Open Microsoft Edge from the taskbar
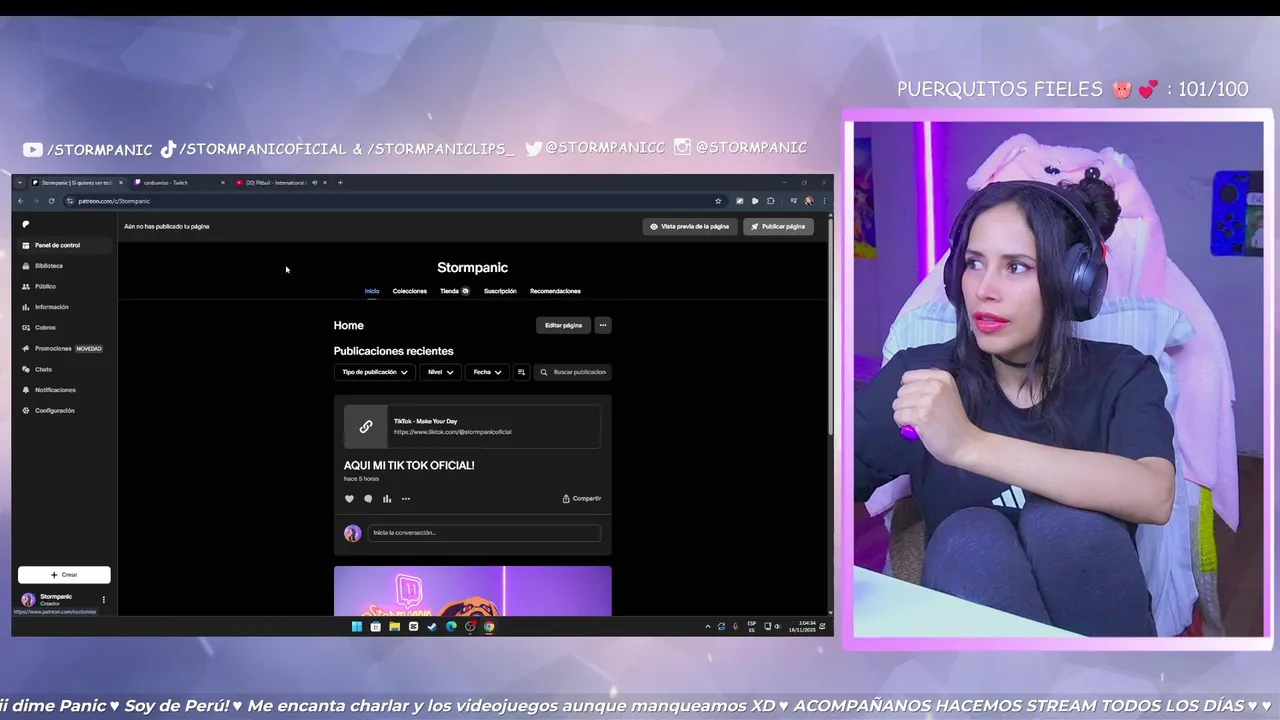This screenshot has width=1280, height=720. [x=451, y=627]
